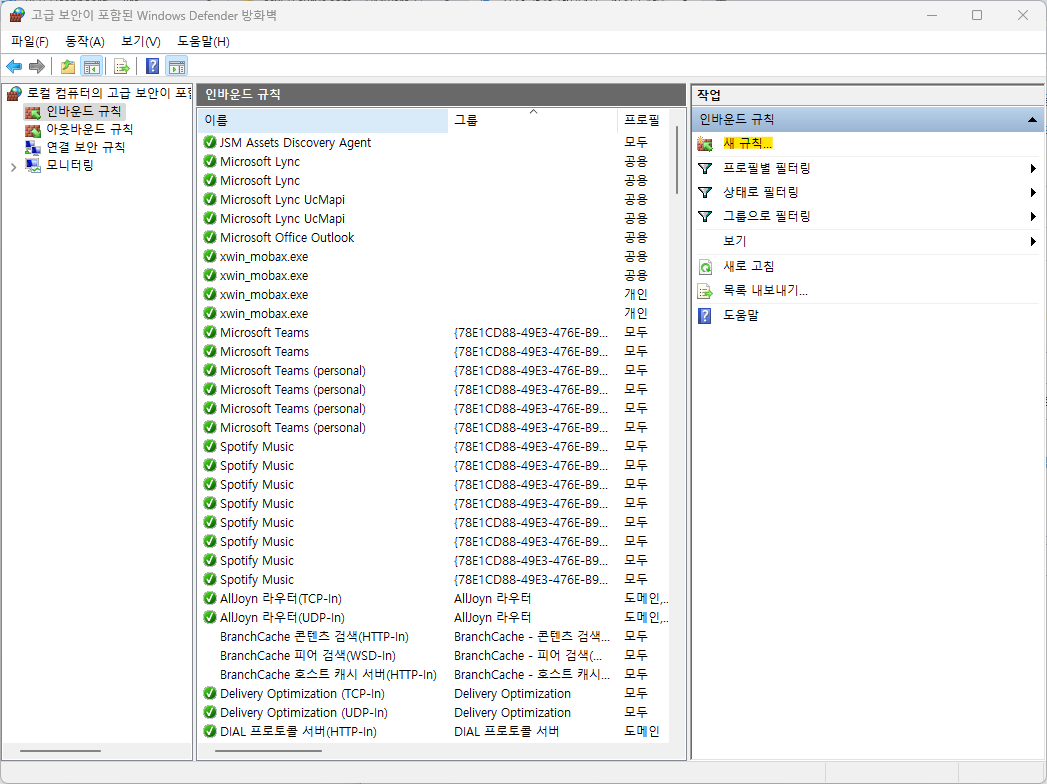Sort by the 그룹 column header
Image resolution: width=1047 pixels, height=784 pixels.
(533, 120)
